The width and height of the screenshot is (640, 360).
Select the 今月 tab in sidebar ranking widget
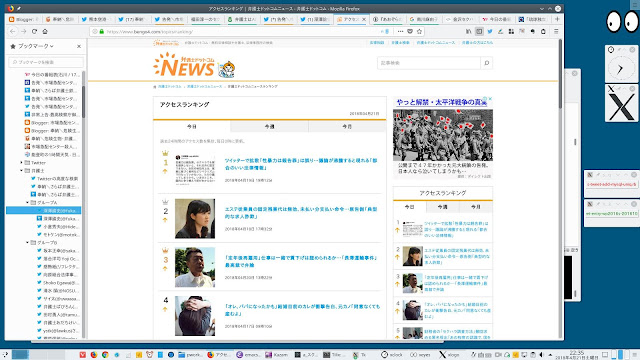tap(476, 207)
